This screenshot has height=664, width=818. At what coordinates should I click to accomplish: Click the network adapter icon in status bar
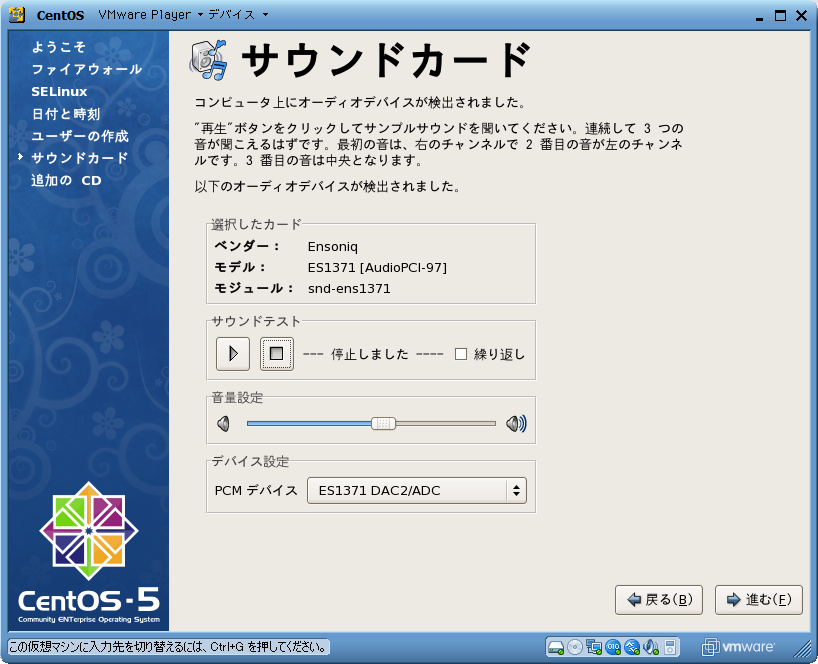click(x=594, y=647)
